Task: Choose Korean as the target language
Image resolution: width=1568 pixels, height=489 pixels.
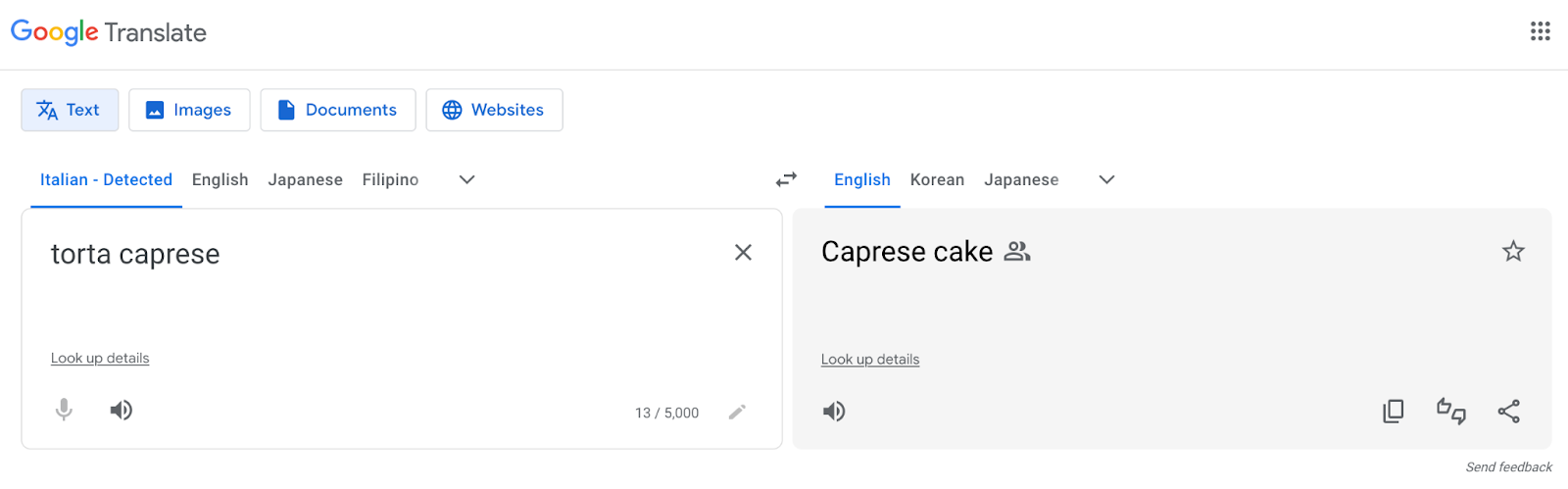Action: pos(937,179)
